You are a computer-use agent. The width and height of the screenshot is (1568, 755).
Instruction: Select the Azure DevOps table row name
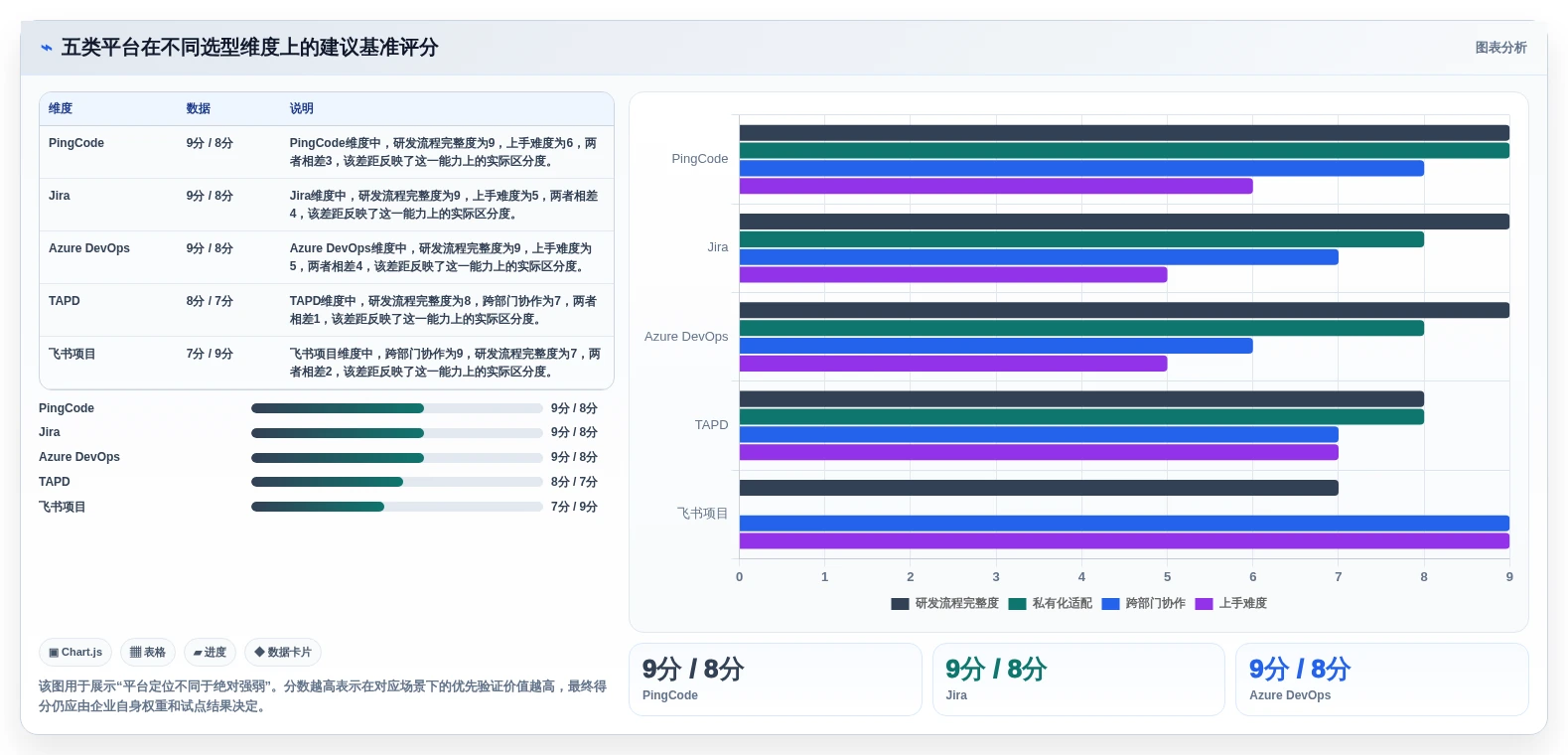[89, 248]
